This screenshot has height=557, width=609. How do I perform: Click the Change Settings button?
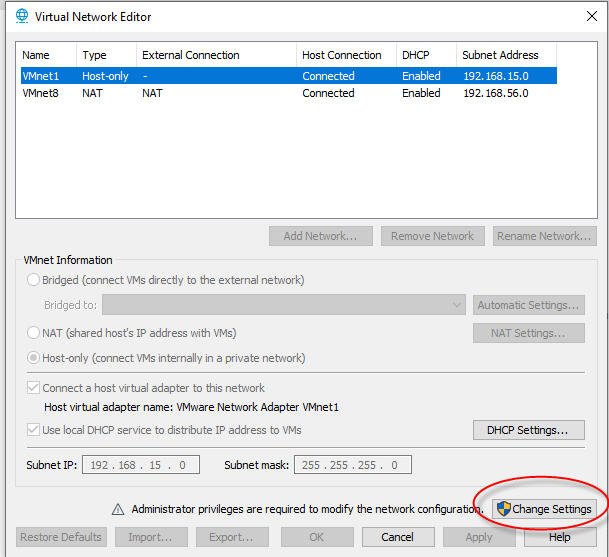click(544, 509)
